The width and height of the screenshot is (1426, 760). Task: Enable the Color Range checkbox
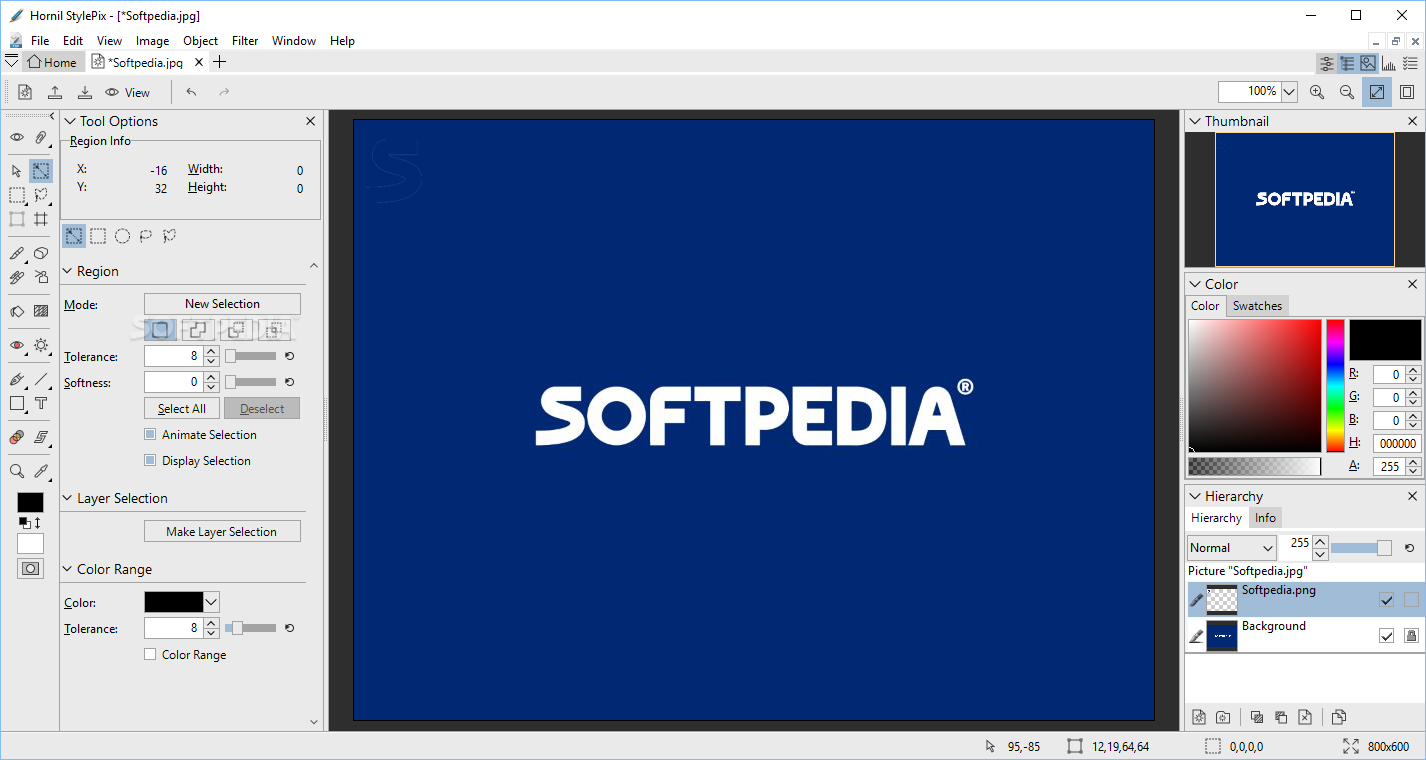pos(150,654)
